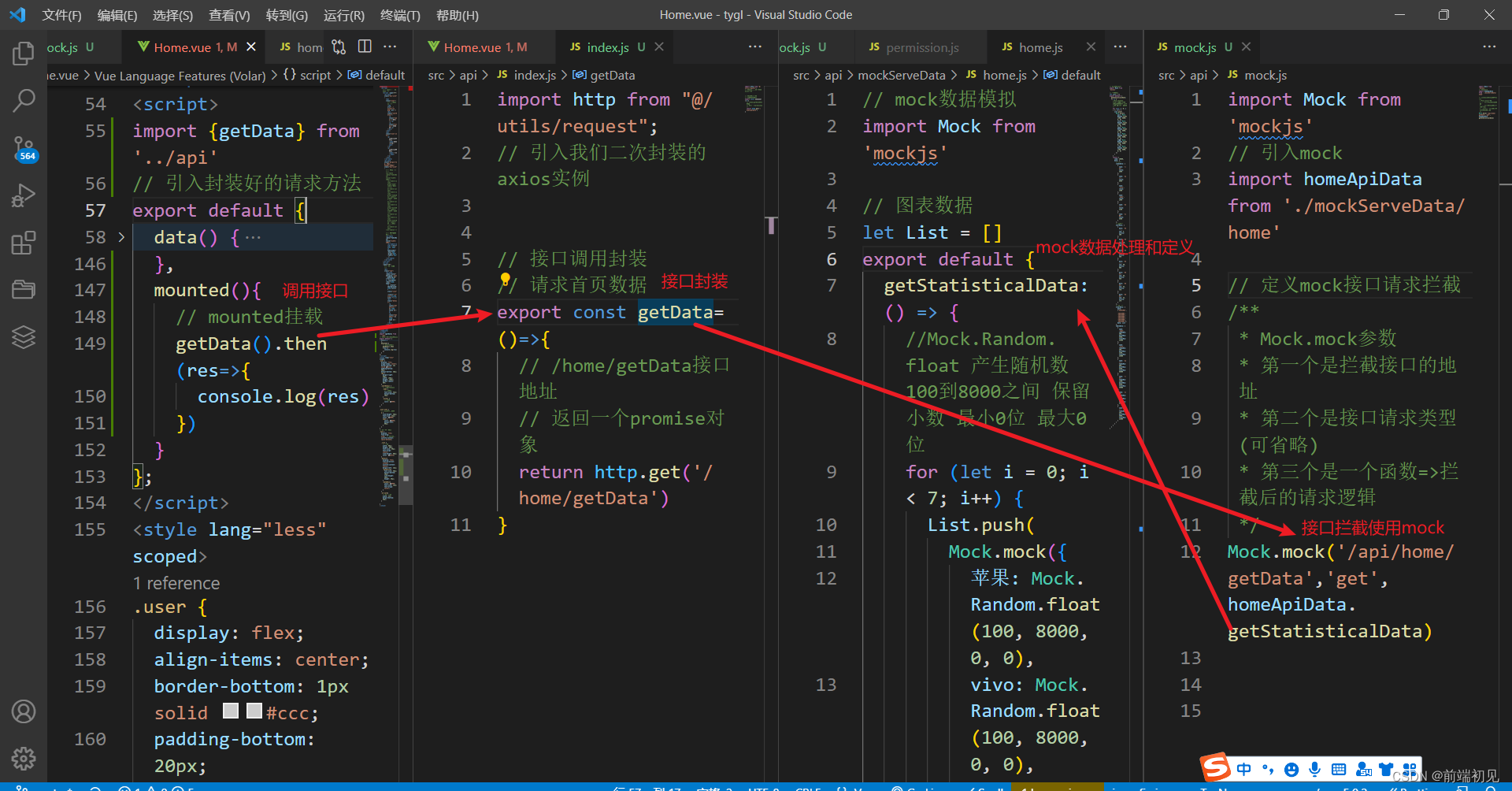Open the folder-shaped project manager icon in activity bar

click(x=24, y=290)
